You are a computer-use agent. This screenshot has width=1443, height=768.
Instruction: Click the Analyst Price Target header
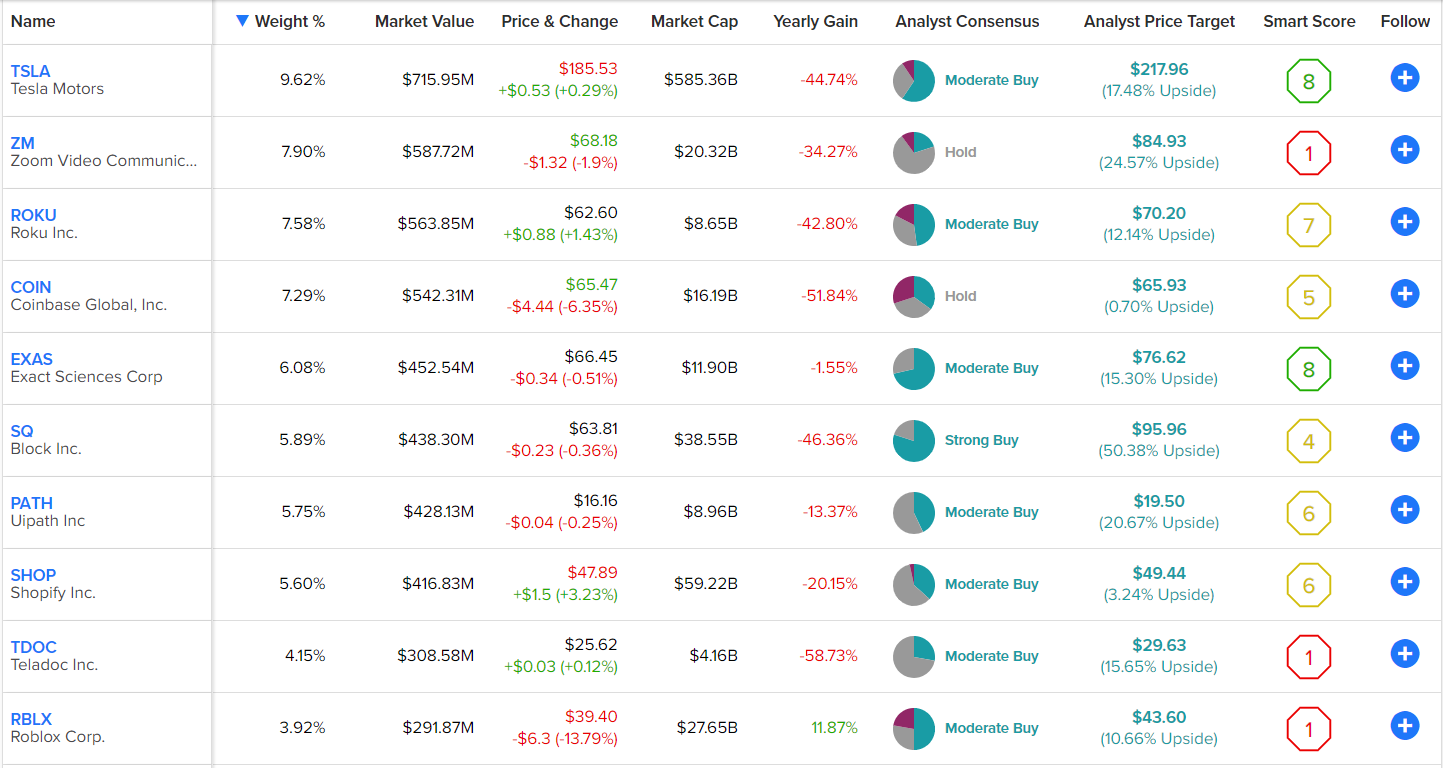tap(1159, 21)
